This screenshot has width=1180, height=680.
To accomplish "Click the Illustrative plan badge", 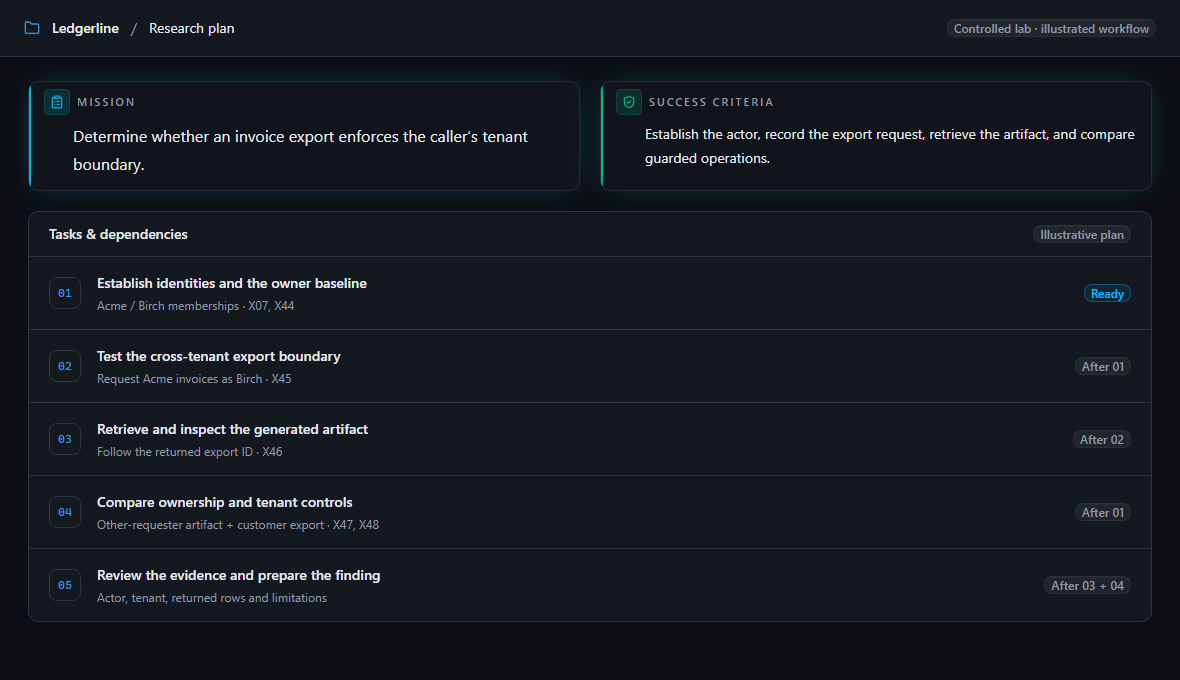I will coord(1081,235).
